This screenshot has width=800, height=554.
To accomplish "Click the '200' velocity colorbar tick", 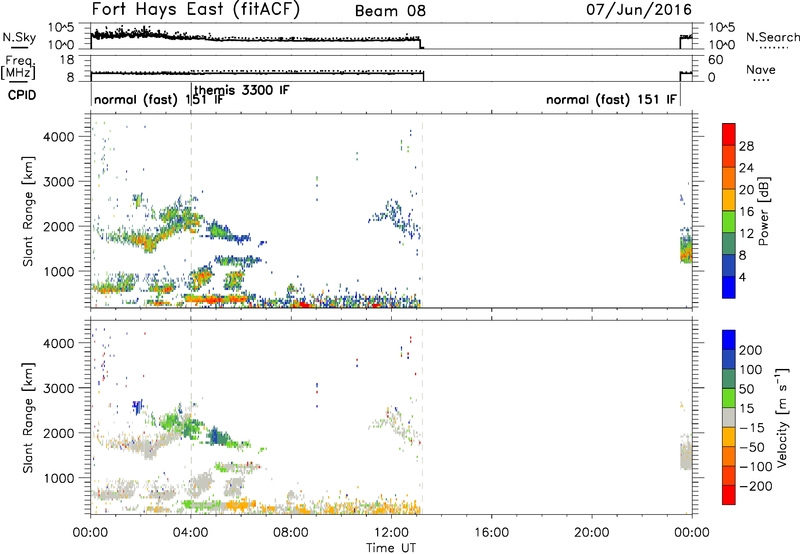I will point(751,350).
